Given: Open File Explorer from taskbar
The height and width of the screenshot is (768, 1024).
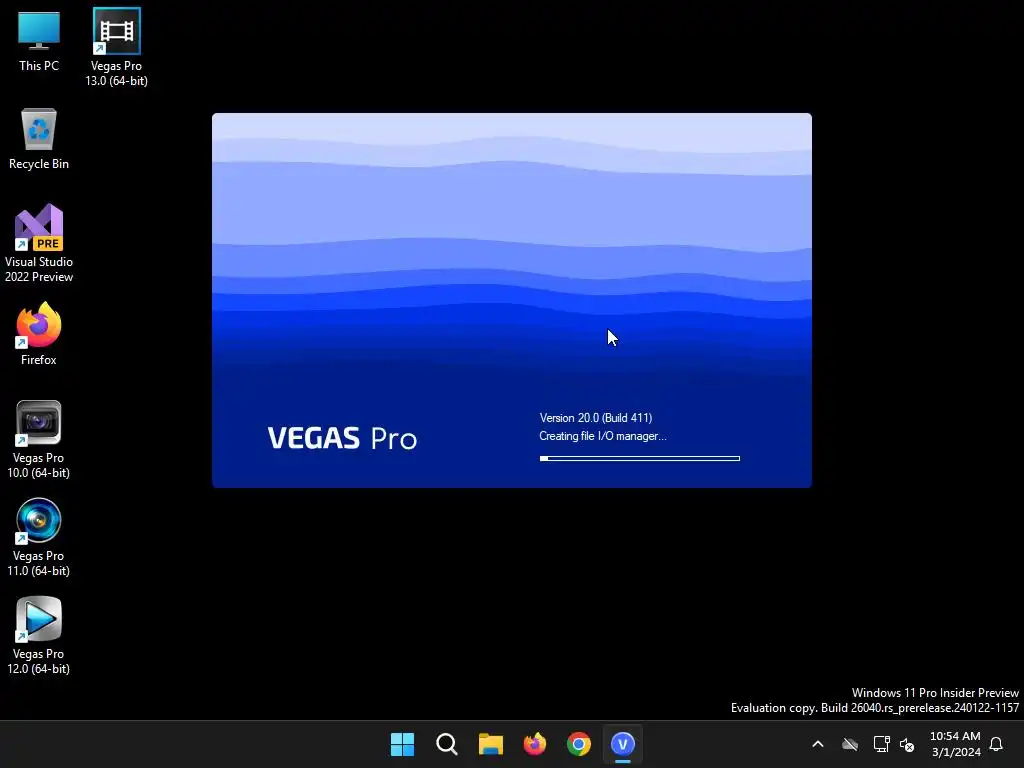Looking at the screenshot, I should pos(490,744).
